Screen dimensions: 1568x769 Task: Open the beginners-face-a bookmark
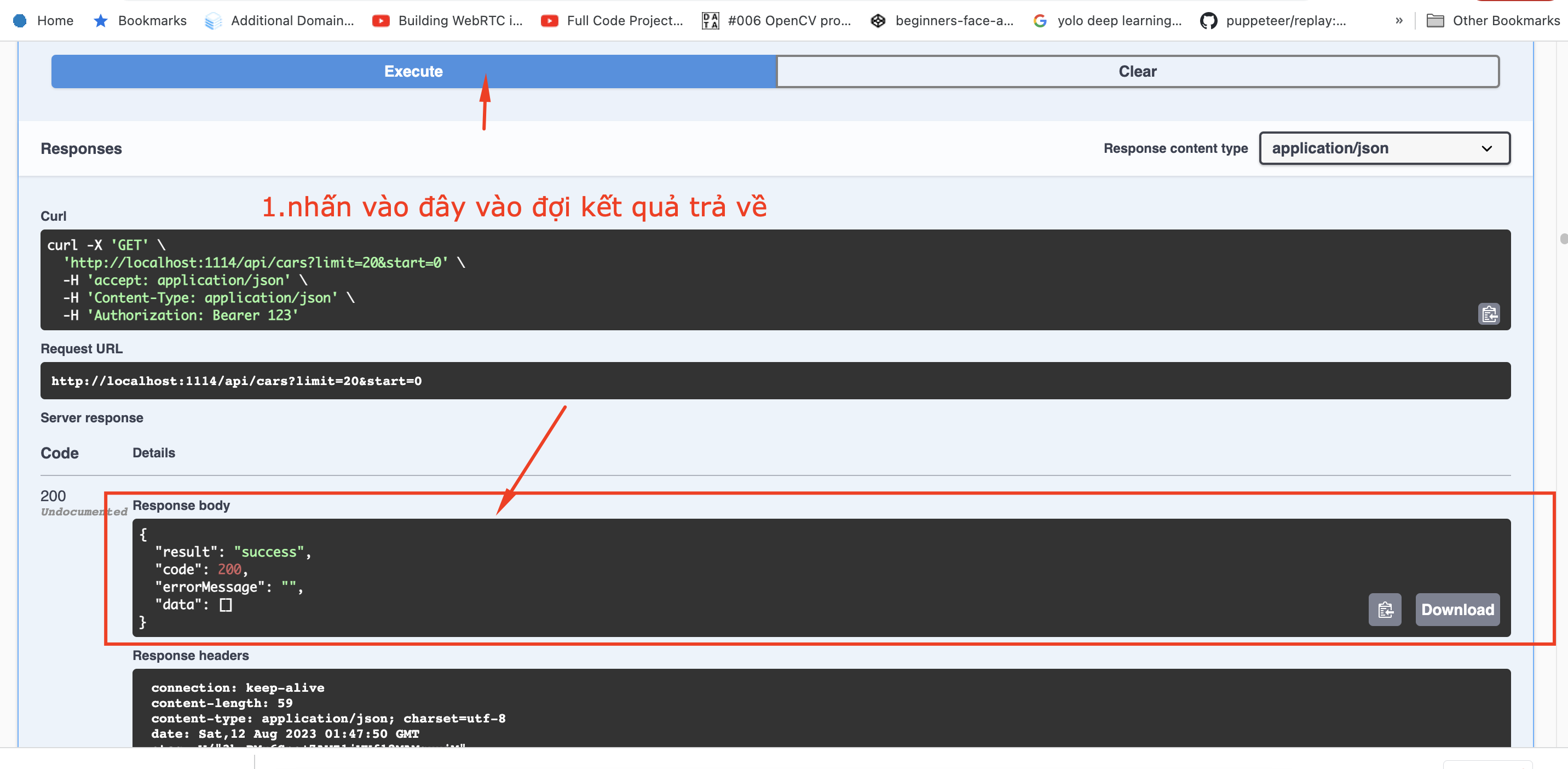[942, 21]
